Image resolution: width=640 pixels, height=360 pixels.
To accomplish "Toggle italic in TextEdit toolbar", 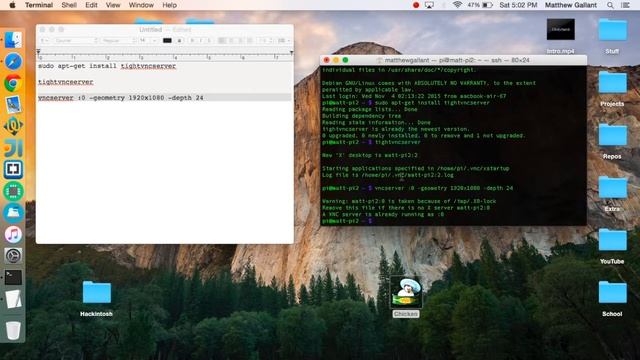I will point(200,40).
